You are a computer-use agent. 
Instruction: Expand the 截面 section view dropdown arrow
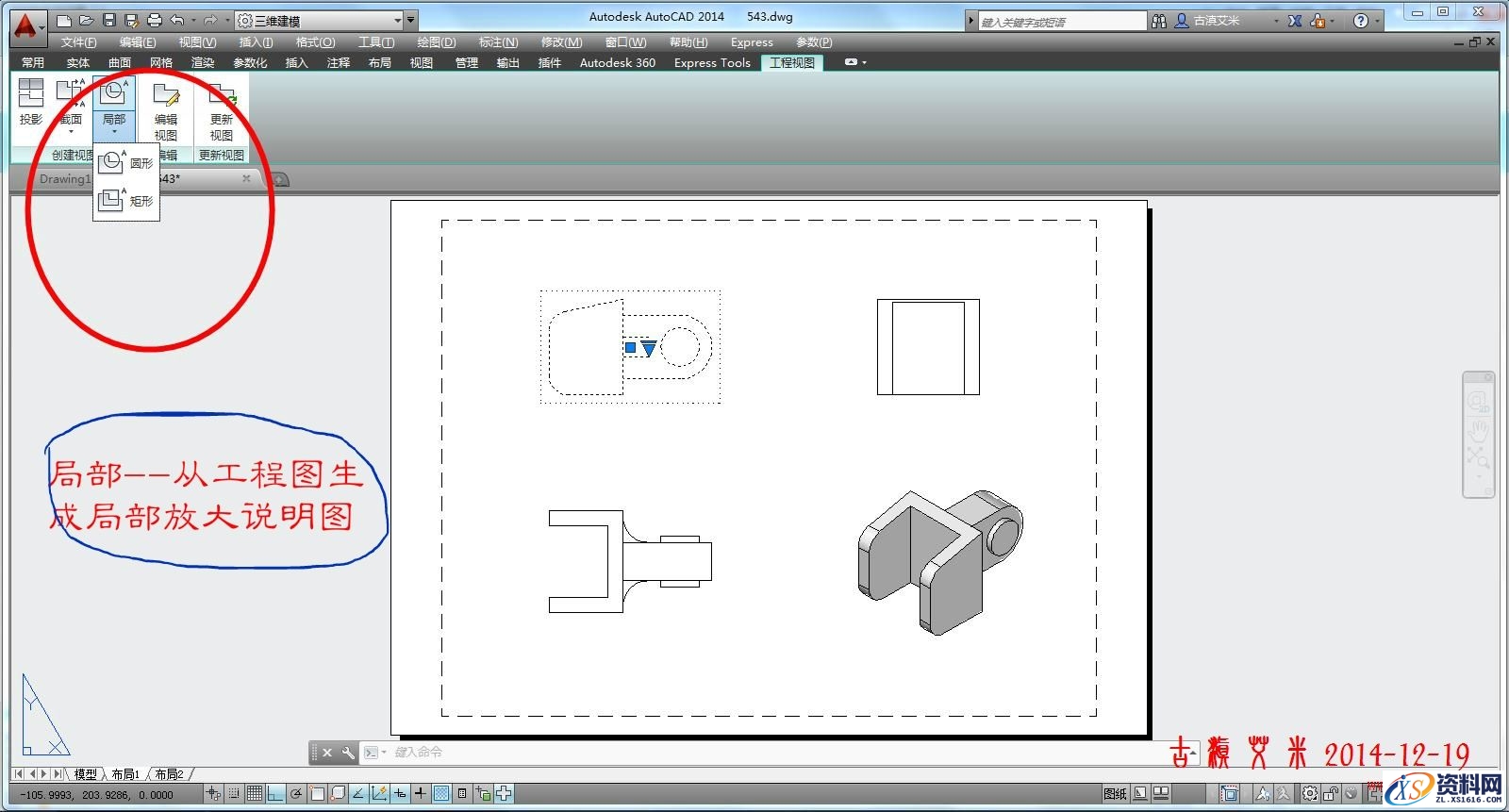coord(71,132)
